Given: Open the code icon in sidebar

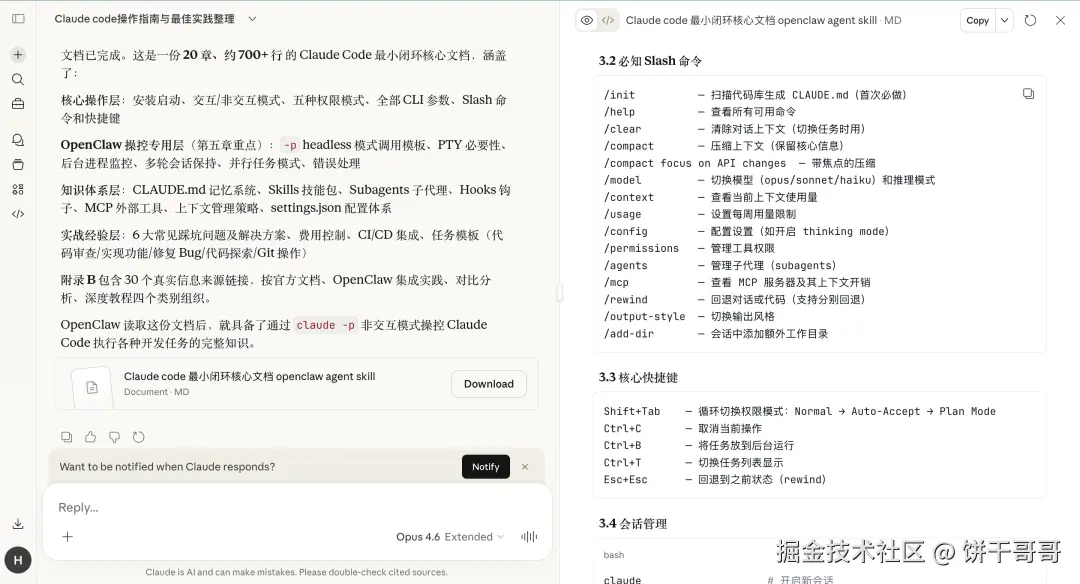Looking at the screenshot, I should coord(18,214).
